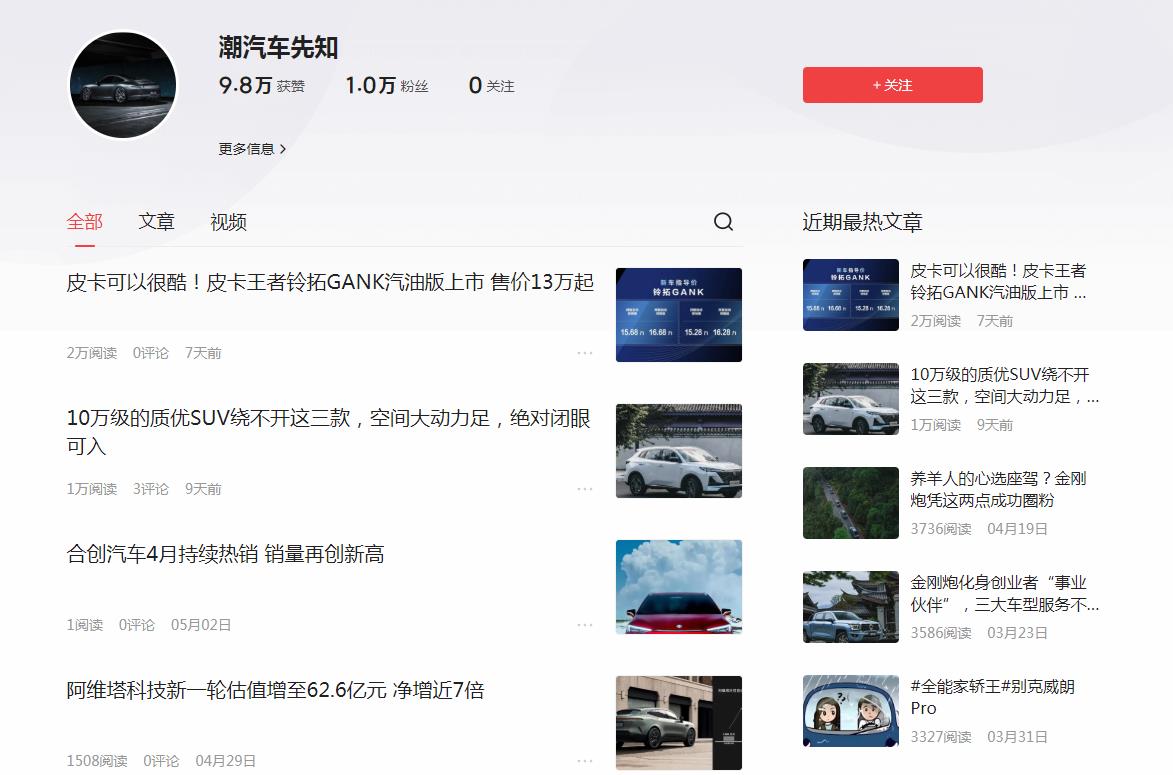This screenshot has width=1173, height=775.
Task: Open article 阿维塔科技新一轮估值增至62.6亿元
Action: [x=275, y=690]
